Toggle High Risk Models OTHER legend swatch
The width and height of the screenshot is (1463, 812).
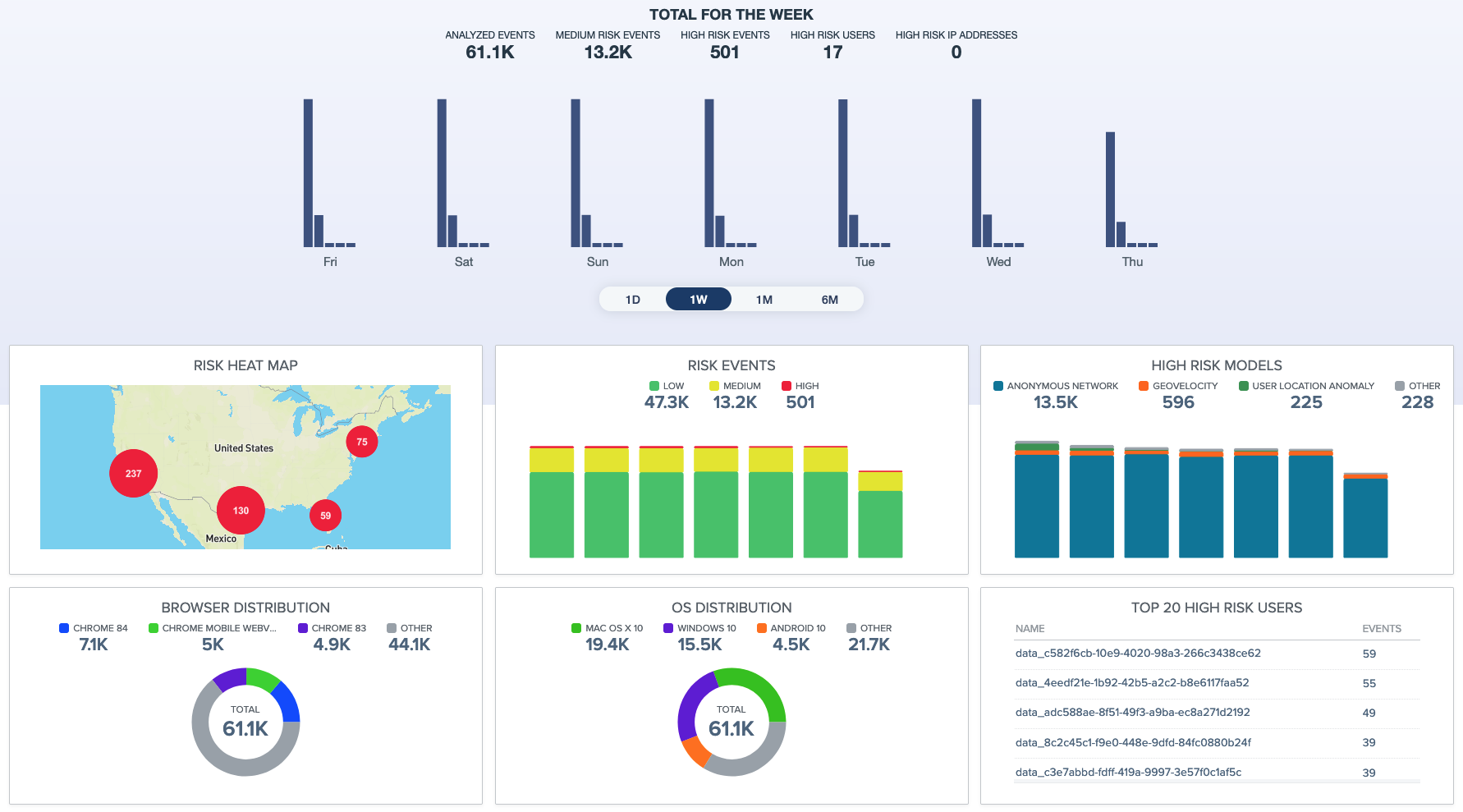coord(1400,386)
